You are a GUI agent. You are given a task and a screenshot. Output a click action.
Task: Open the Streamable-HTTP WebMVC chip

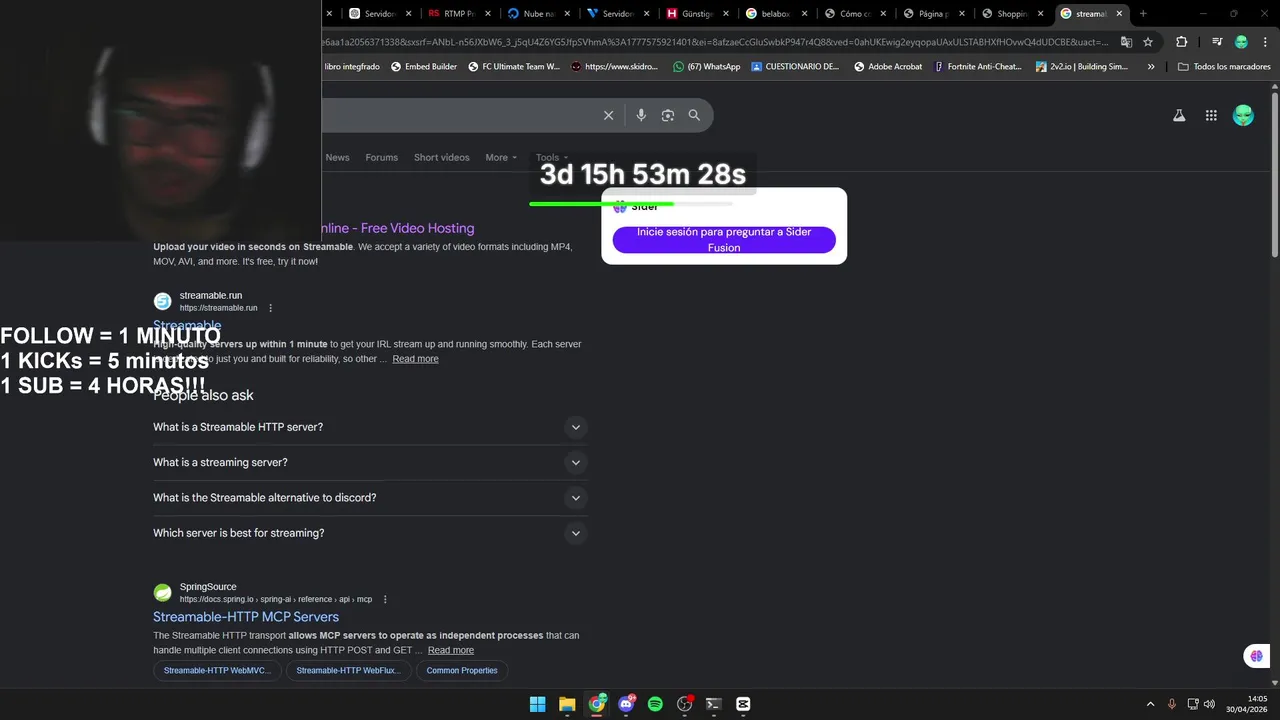tap(217, 671)
